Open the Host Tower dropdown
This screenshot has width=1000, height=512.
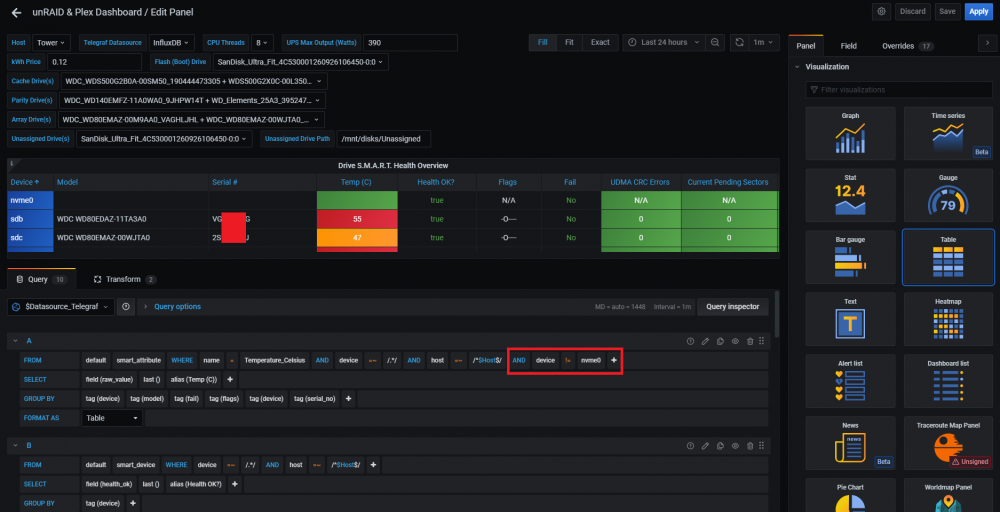pos(51,43)
